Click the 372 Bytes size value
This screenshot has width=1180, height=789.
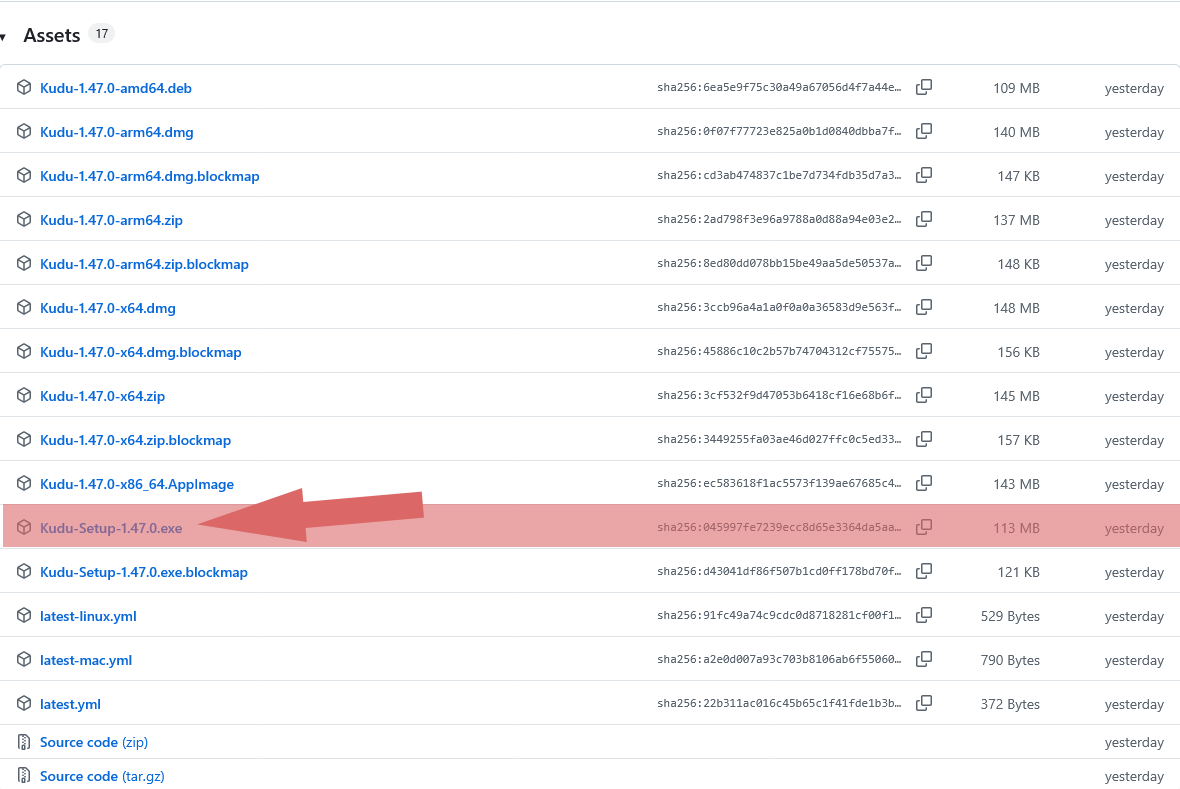[x=1010, y=705]
